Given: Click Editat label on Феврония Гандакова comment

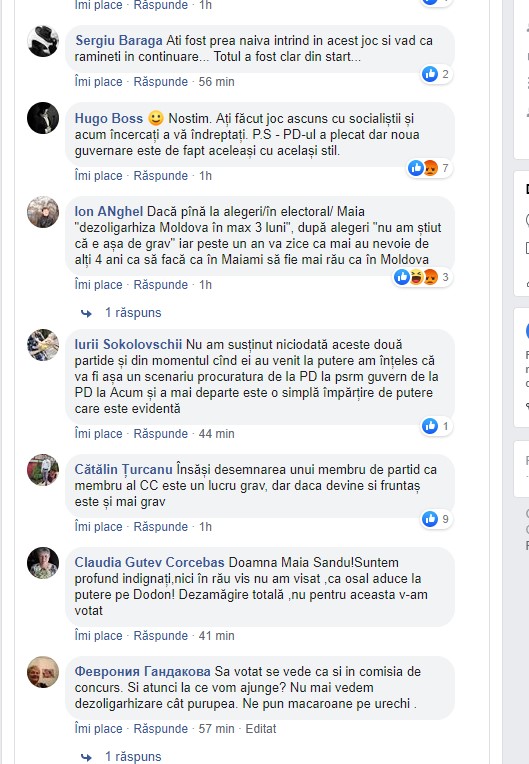Looking at the screenshot, I should [x=261, y=729].
